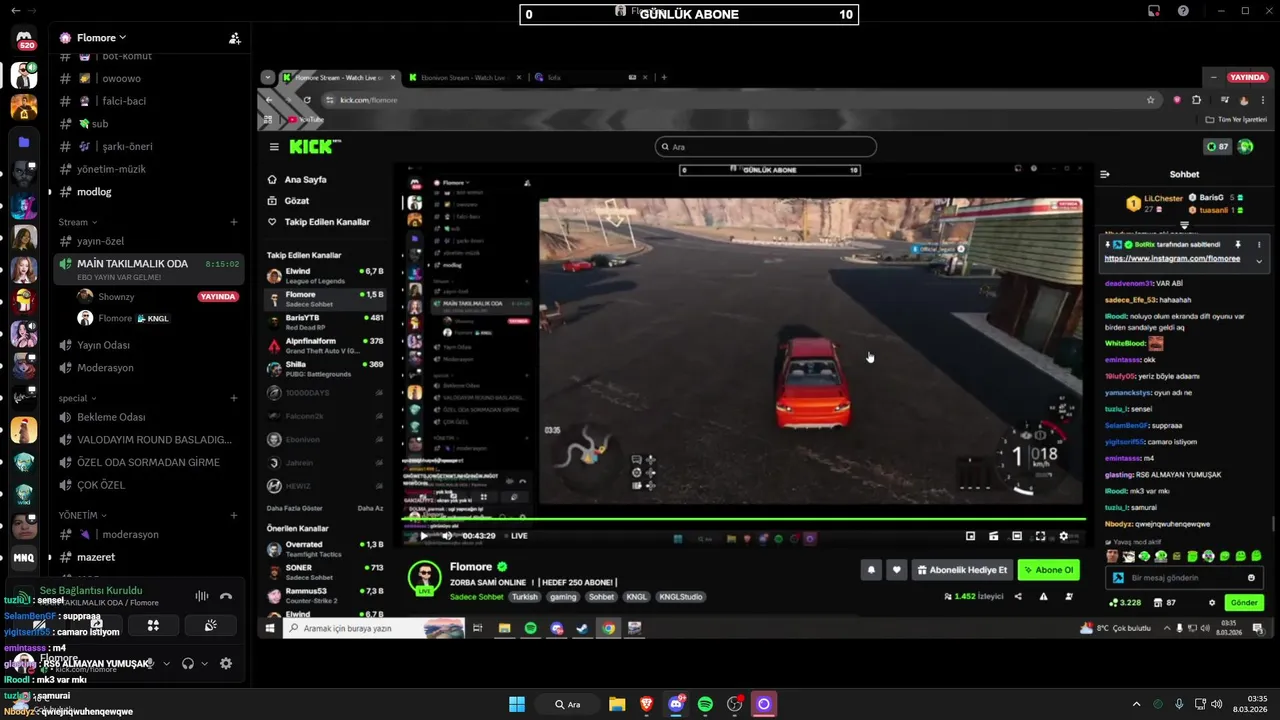Seek on the green Kick player progress bar
Viewport: 1280px width, 720px height.
(743, 520)
